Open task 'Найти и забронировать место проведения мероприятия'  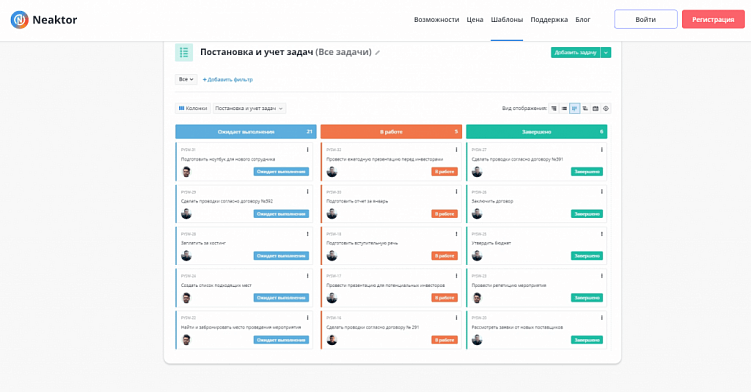click(x=241, y=327)
